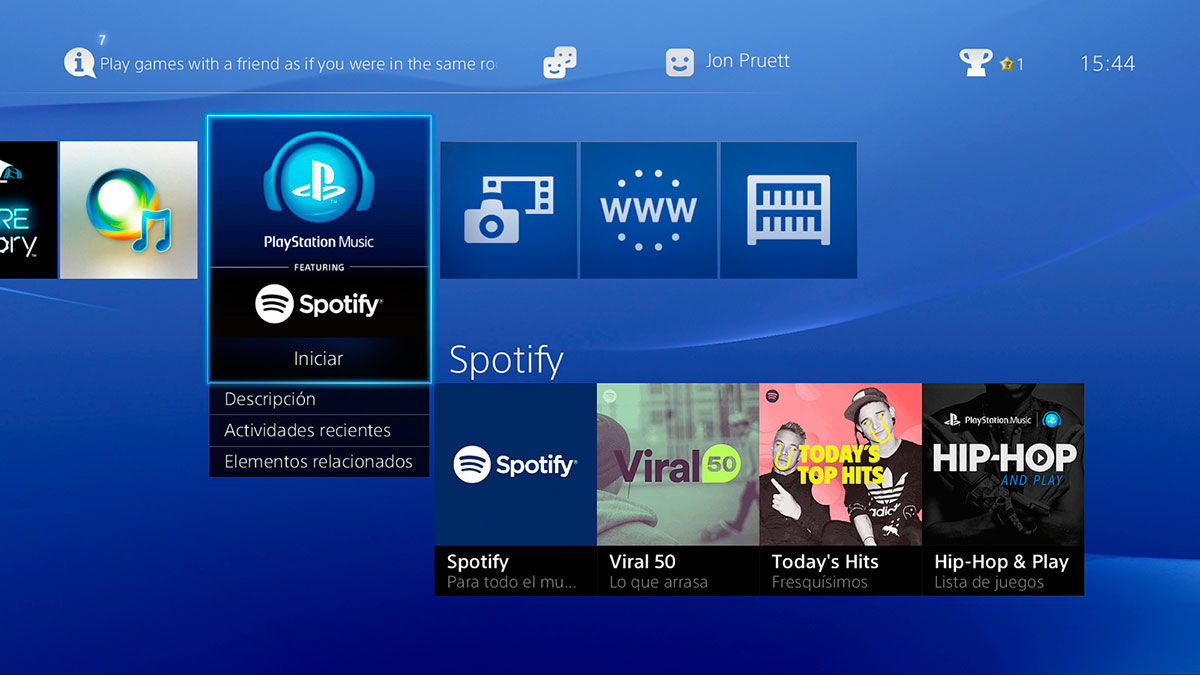Click the Spotify section heading

coord(506,360)
